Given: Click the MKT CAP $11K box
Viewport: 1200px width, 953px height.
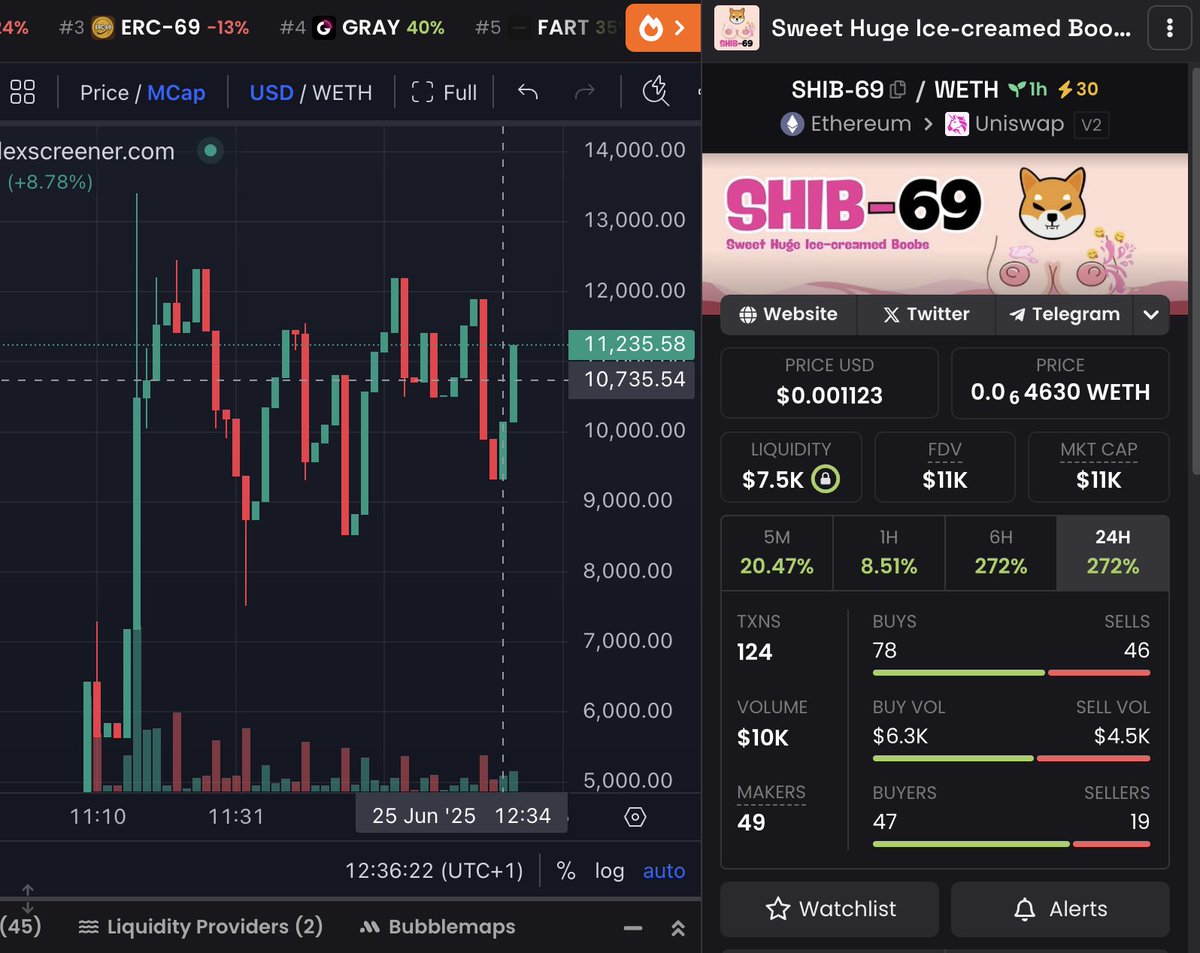Looking at the screenshot, I should [1098, 466].
